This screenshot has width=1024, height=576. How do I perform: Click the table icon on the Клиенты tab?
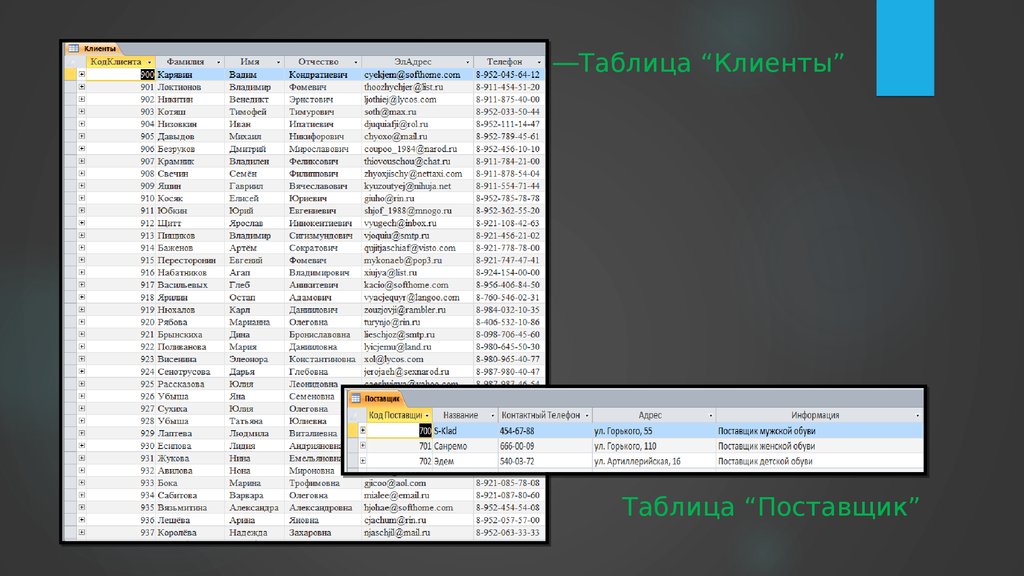point(73,48)
